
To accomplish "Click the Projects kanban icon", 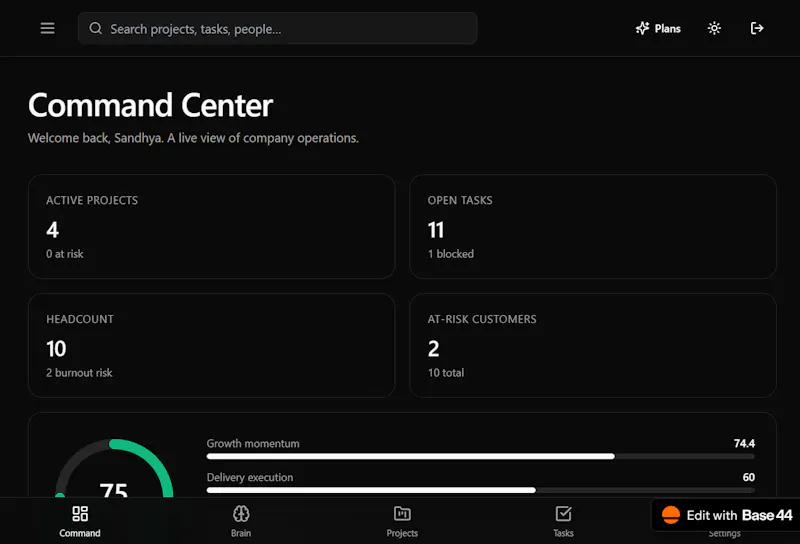I will [x=402, y=513].
